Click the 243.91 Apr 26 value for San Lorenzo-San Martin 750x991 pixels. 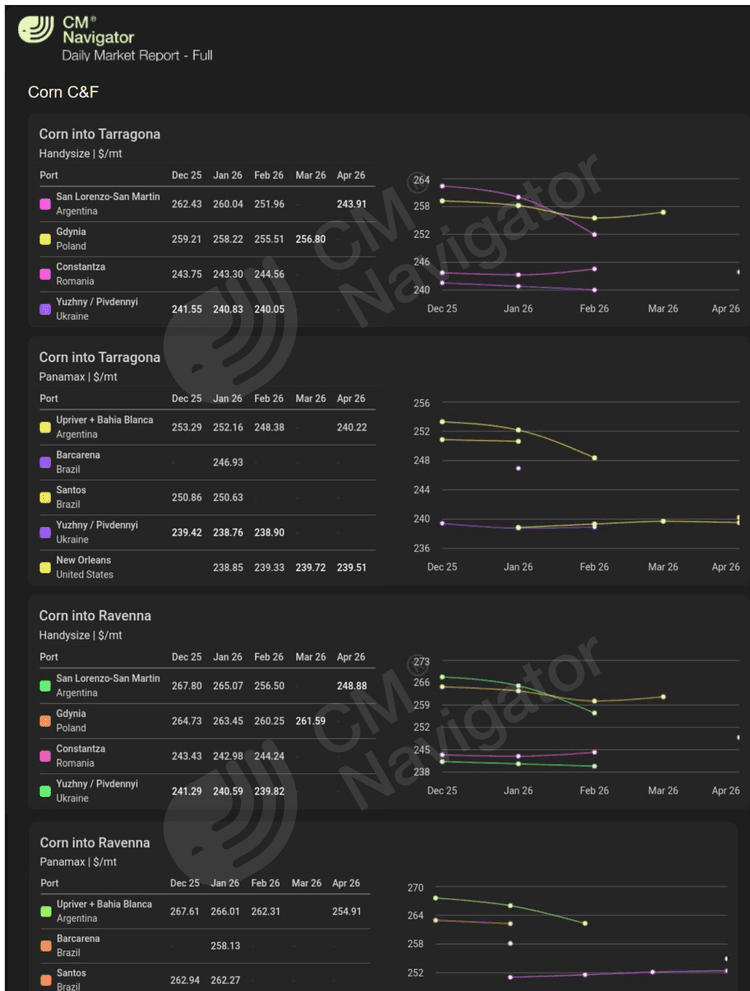[x=351, y=204]
